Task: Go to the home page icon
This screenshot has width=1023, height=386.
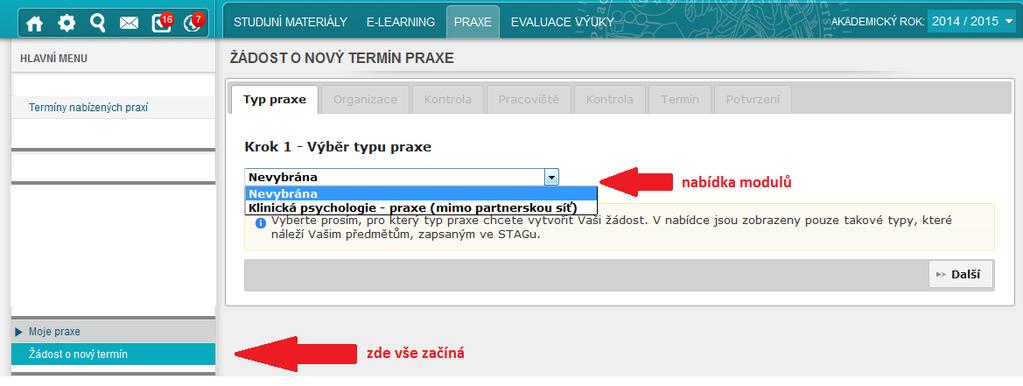Action: [34, 23]
